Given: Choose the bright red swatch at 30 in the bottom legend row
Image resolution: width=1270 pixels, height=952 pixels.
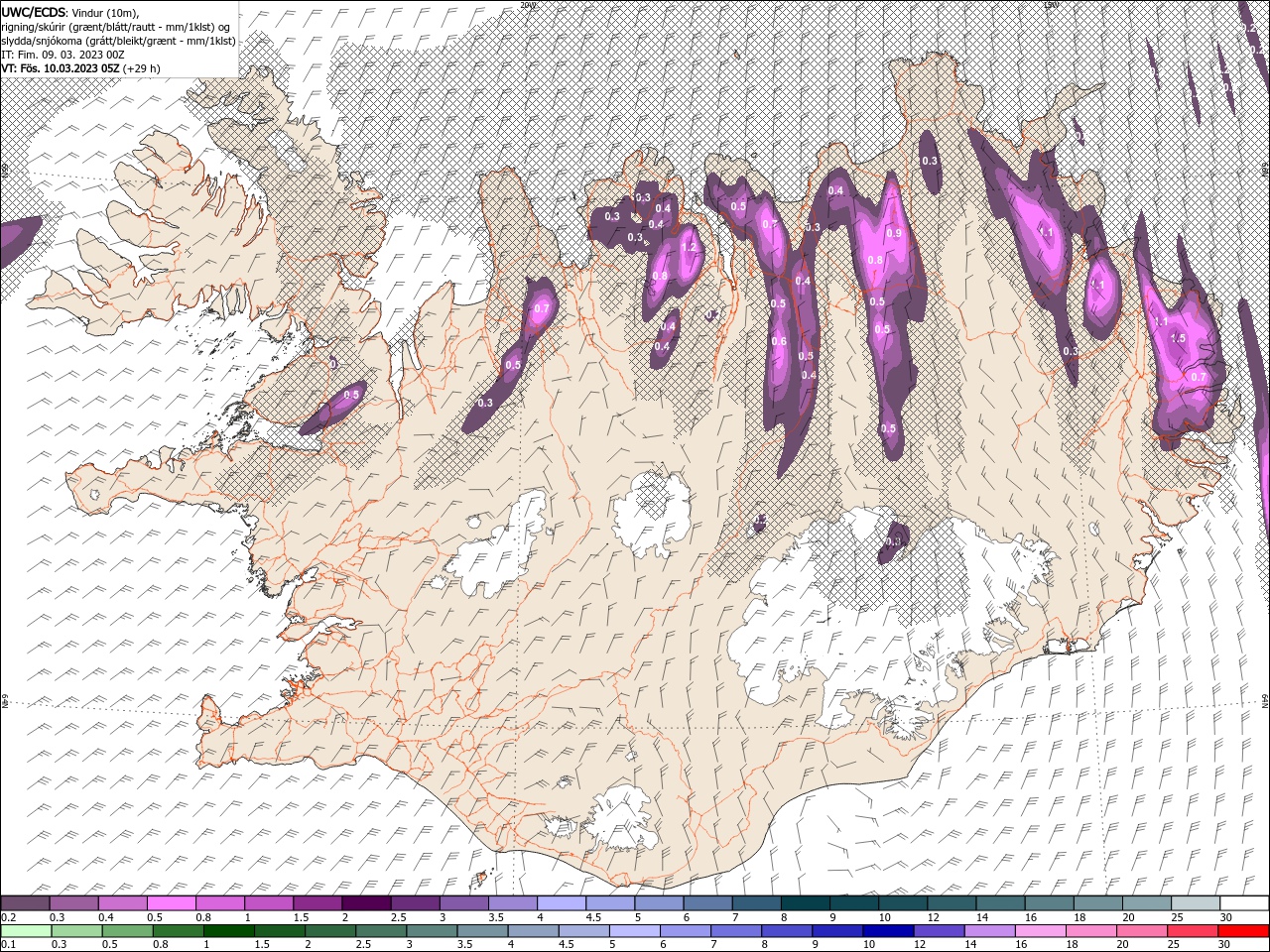Looking at the screenshot, I should pos(1242,931).
